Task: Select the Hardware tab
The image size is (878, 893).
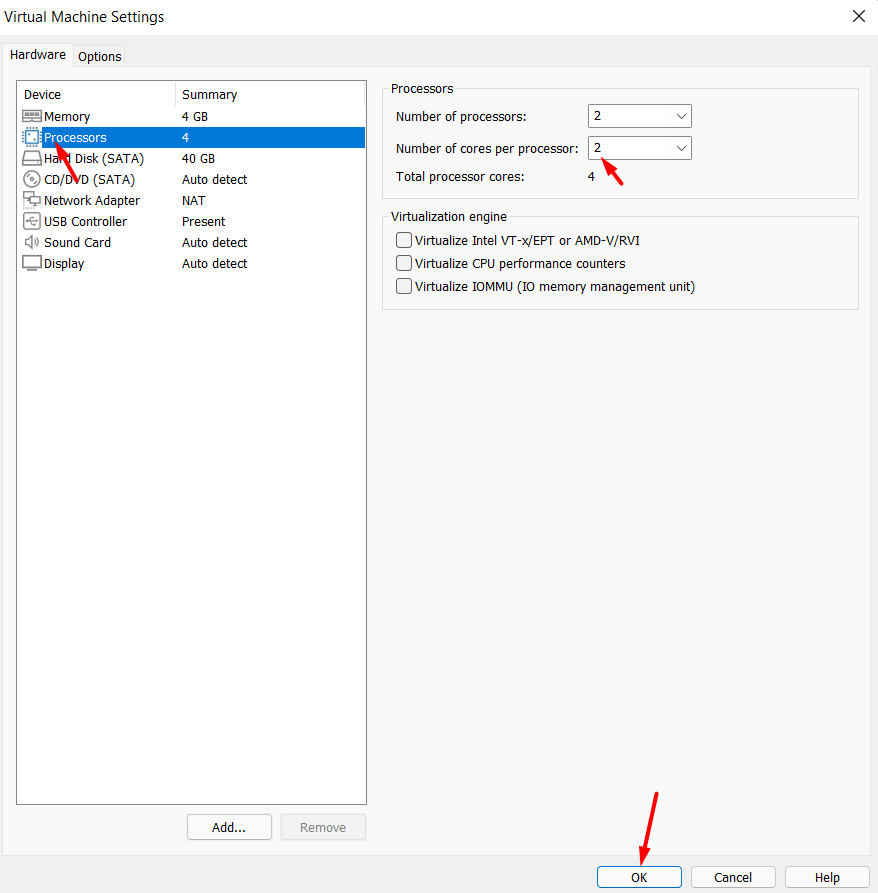Action: 38,55
